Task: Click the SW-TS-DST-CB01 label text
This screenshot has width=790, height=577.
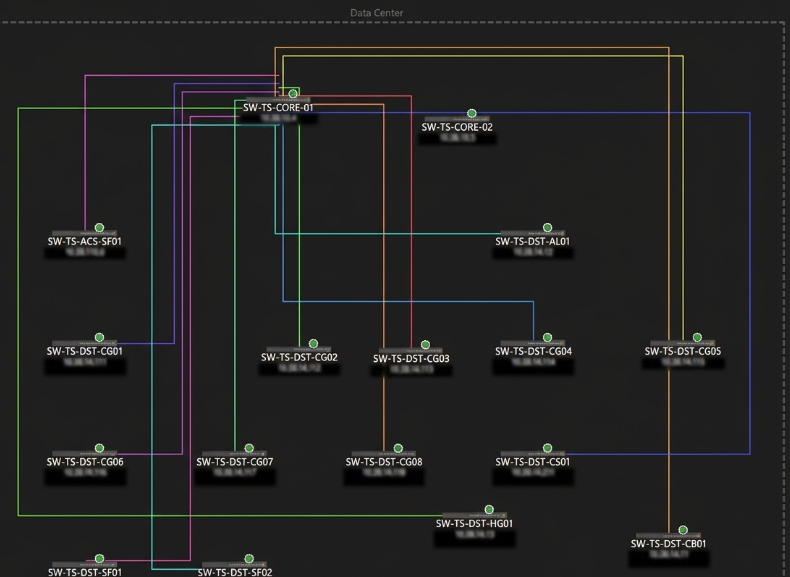Action: (x=669, y=544)
